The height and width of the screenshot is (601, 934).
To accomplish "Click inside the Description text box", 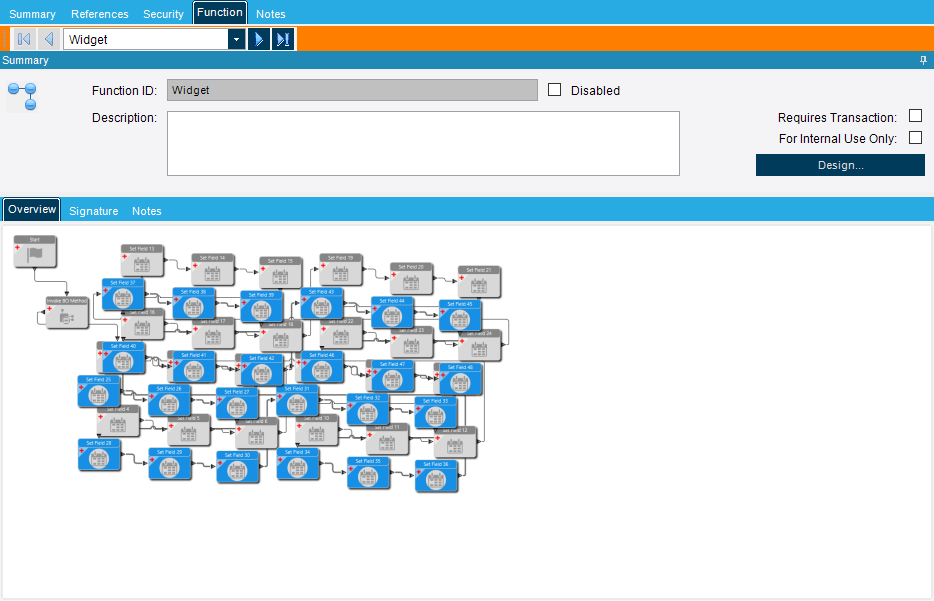I will pyautogui.click(x=423, y=143).
